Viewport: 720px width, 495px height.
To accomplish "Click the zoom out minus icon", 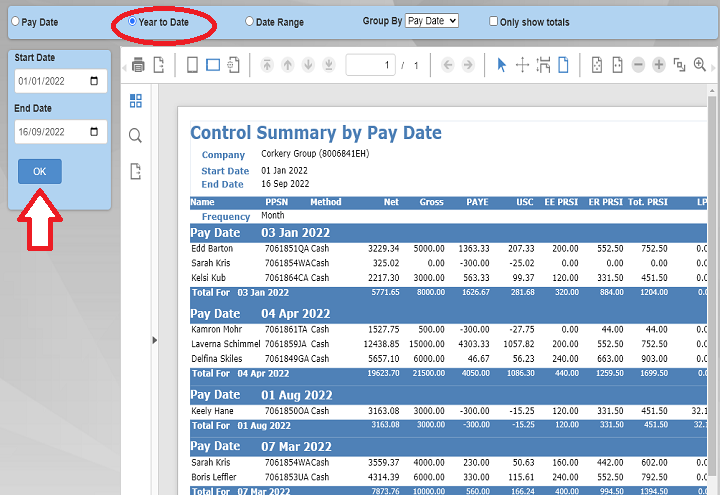I will 638,65.
